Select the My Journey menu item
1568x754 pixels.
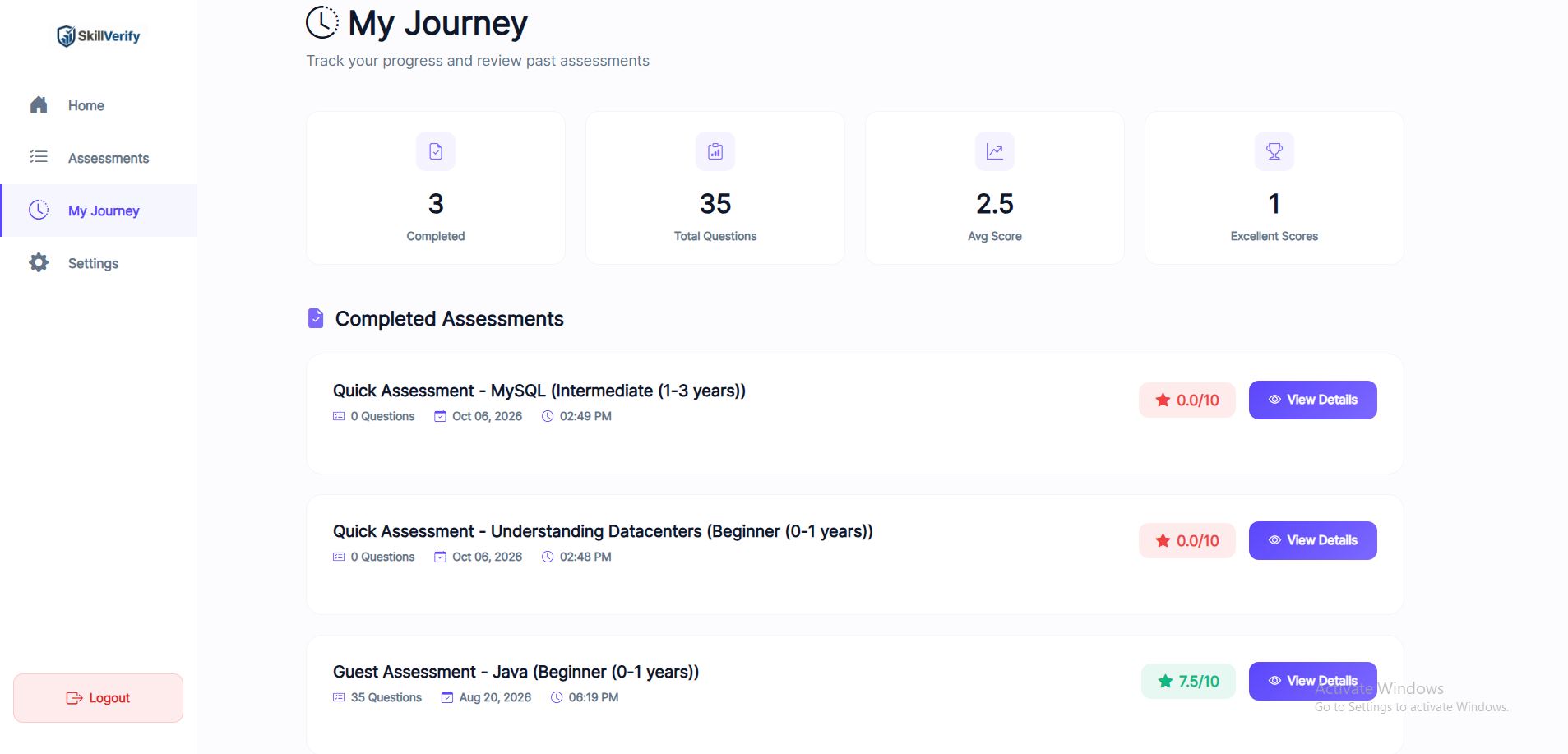99,210
